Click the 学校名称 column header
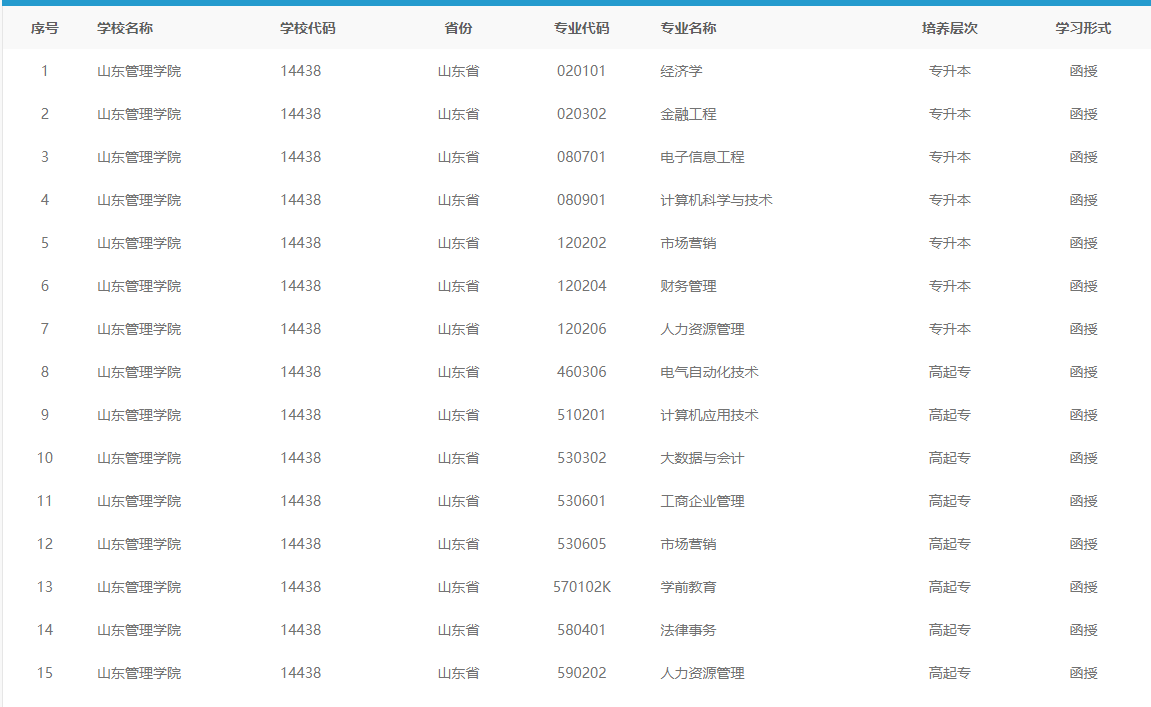 (125, 29)
